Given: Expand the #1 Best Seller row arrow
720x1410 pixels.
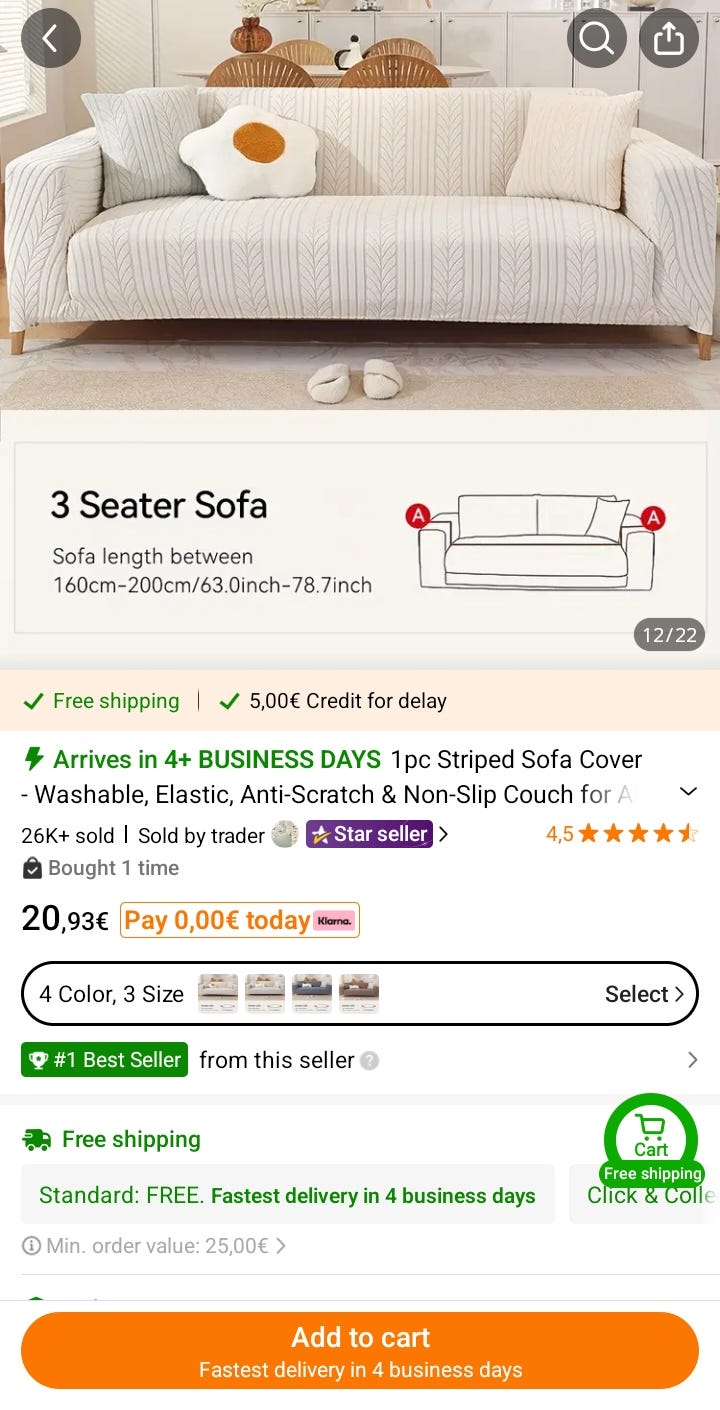Looking at the screenshot, I should pos(692,1060).
